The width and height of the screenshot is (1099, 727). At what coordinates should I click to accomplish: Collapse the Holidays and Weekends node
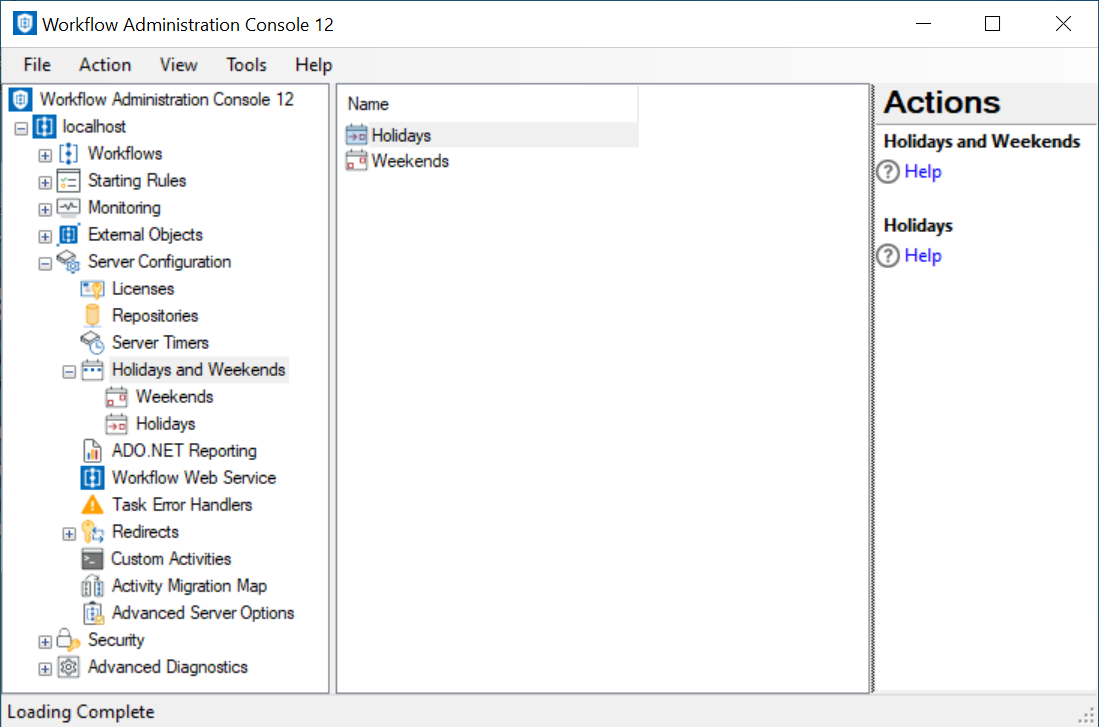[69, 371]
